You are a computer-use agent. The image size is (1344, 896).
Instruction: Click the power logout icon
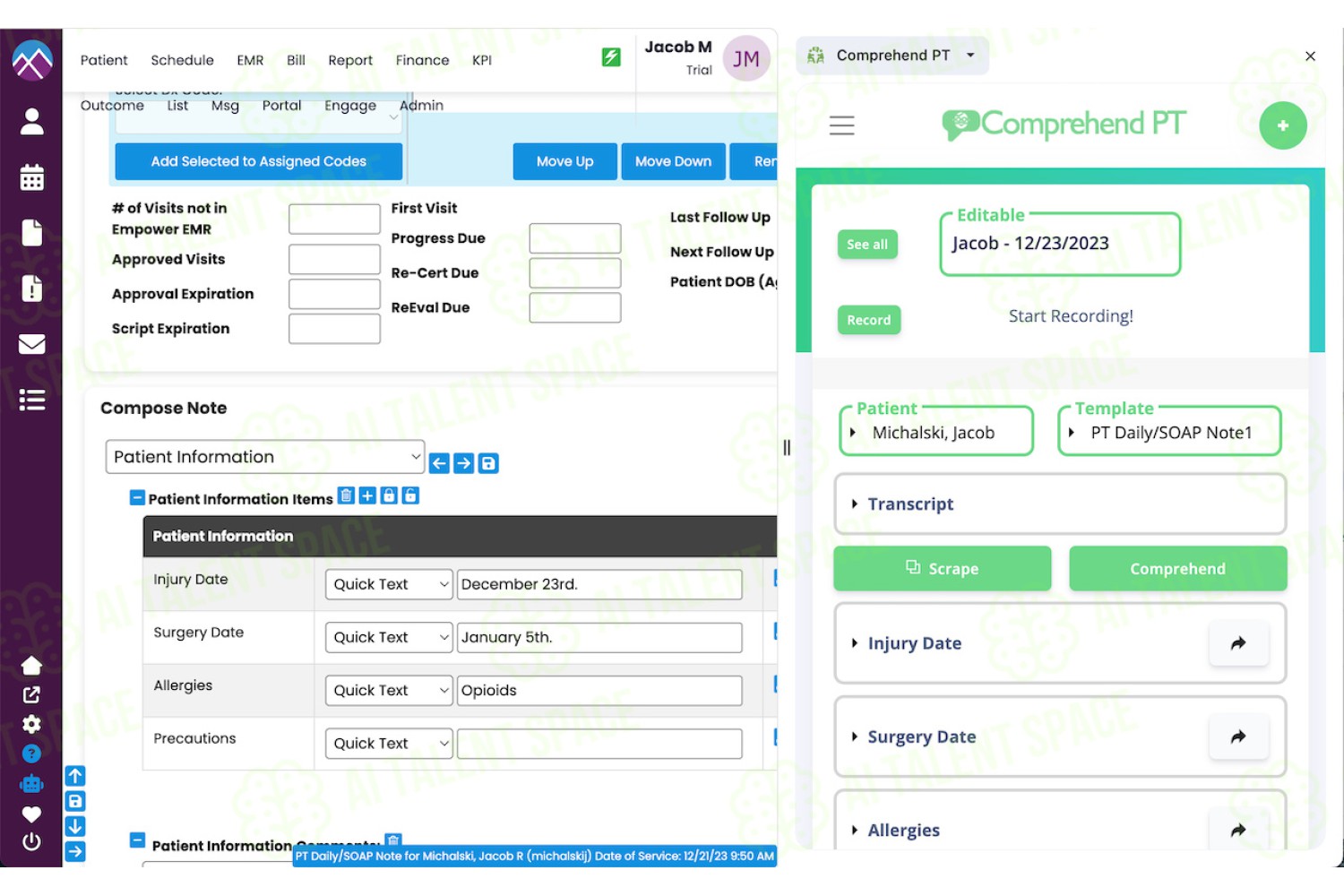(x=31, y=841)
